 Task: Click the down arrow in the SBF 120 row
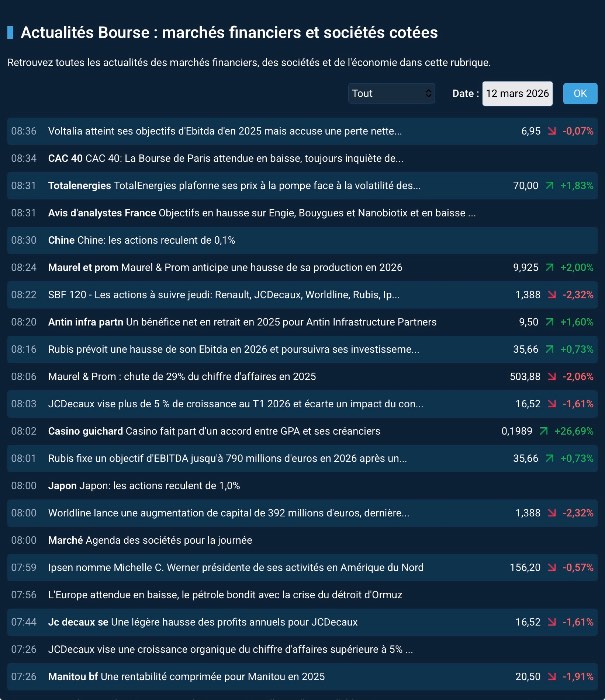pos(552,295)
